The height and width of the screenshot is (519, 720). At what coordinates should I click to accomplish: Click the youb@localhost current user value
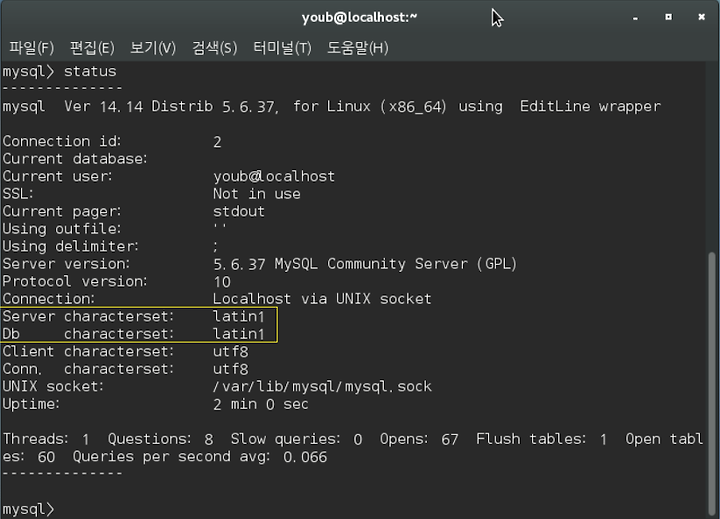point(274,176)
